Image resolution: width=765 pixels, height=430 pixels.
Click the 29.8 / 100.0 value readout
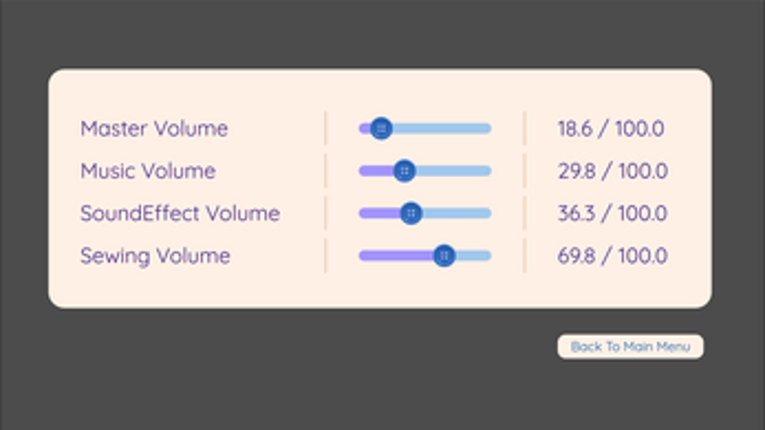point(612,171)
